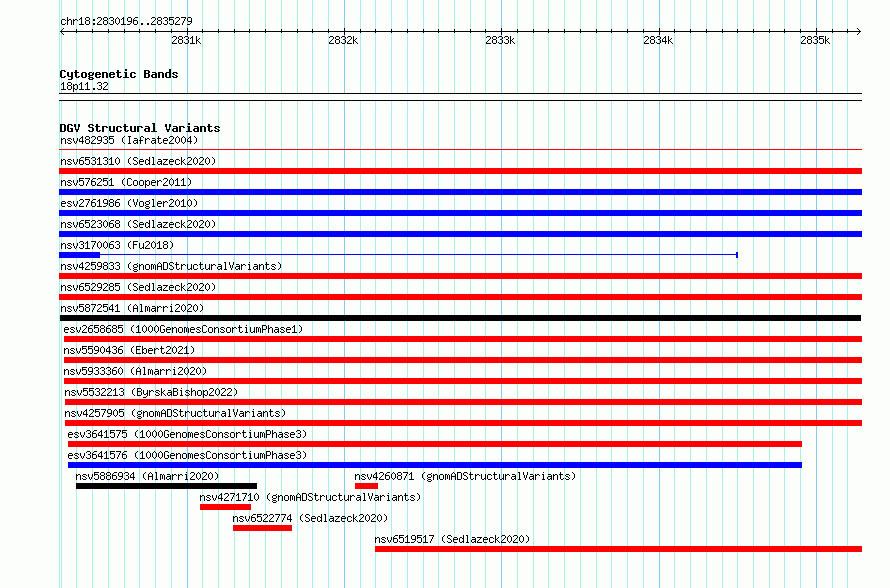Click the 2834k ruler mark

coord(658,40)
